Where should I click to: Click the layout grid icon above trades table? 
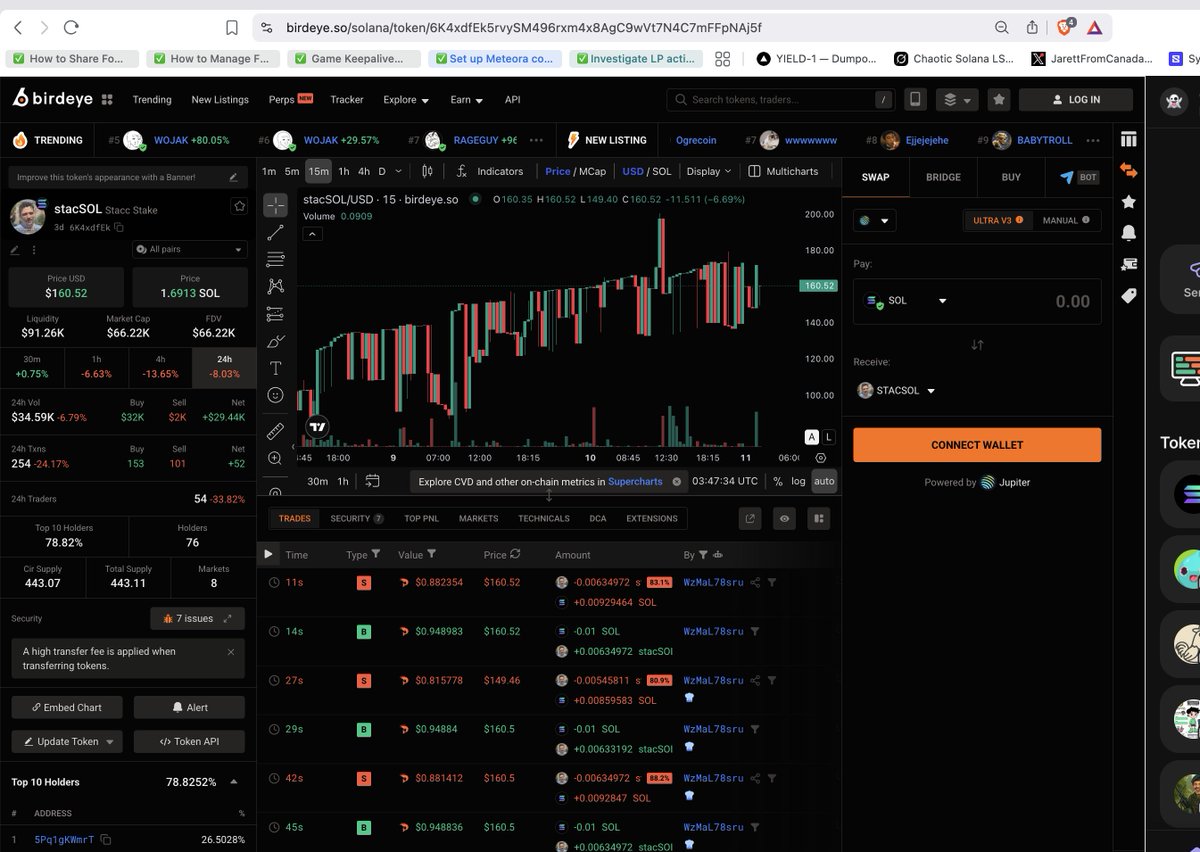(x=818, y=518)
